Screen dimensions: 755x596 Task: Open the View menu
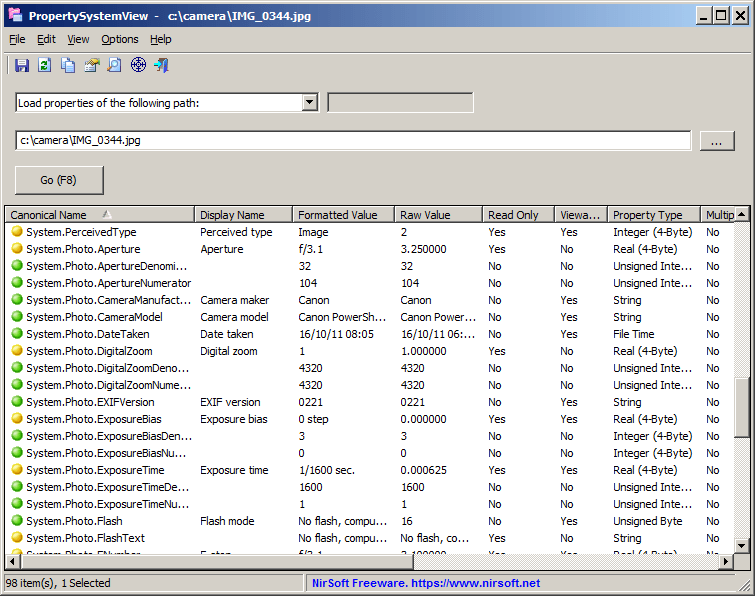coord(78,39)
